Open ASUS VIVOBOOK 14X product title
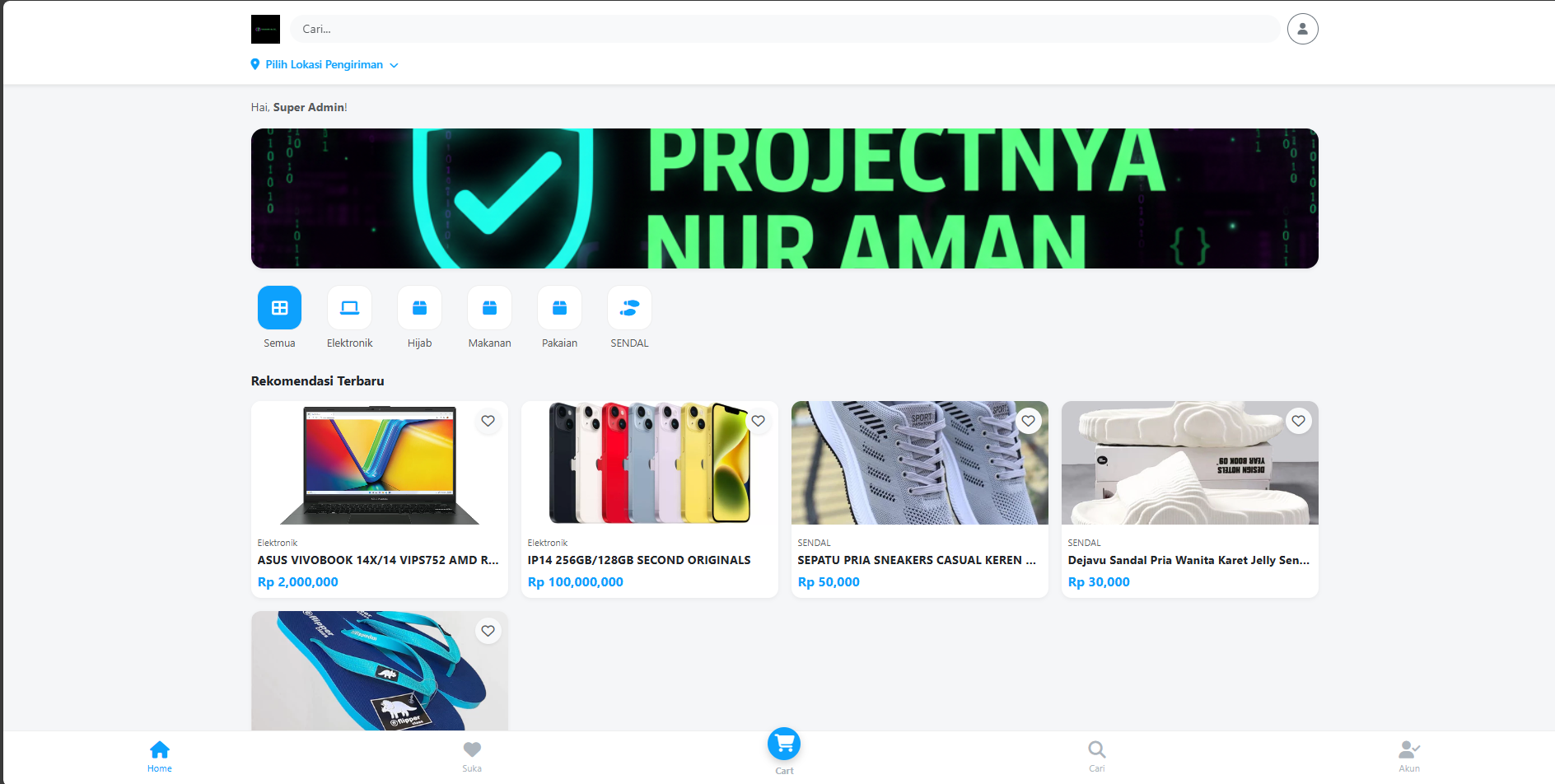 click(378, 560)
